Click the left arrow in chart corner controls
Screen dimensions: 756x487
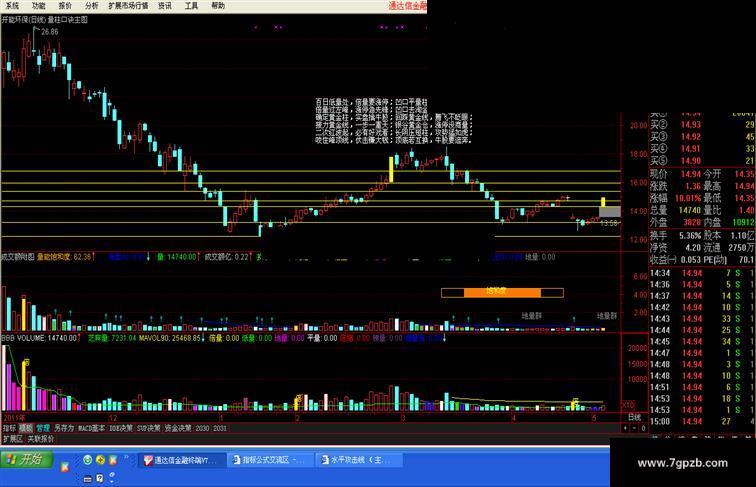(x=626, y=428)
